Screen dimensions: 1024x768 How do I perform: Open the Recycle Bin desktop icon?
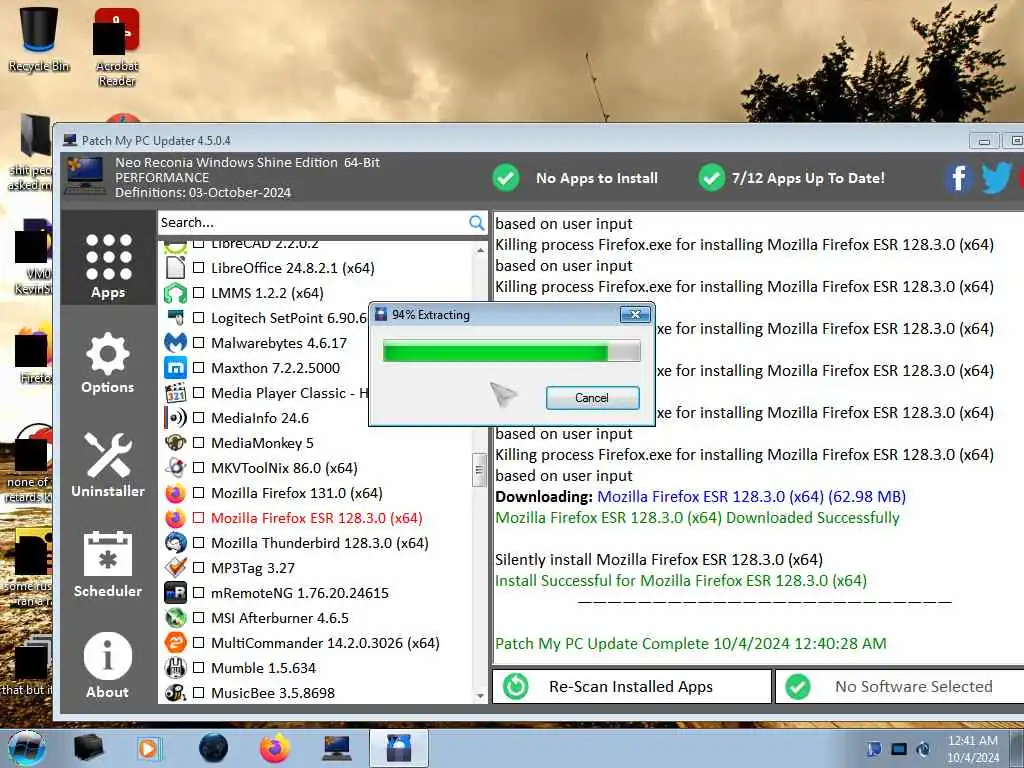38,38
